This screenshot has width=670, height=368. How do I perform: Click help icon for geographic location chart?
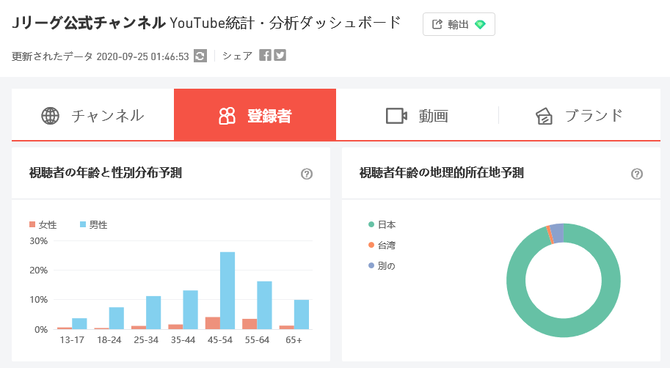[x=637, y=174]
